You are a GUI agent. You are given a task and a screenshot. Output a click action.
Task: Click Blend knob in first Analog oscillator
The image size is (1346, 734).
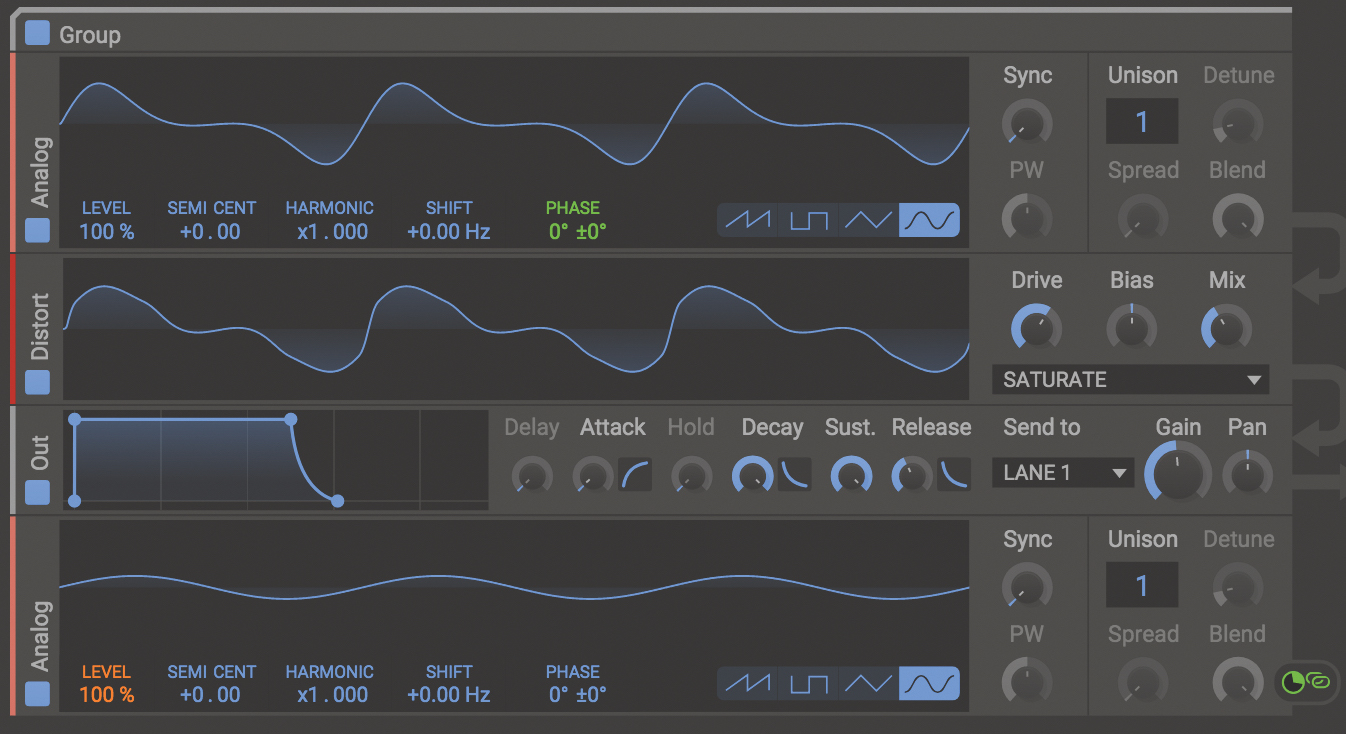[x=1237, y=216]
